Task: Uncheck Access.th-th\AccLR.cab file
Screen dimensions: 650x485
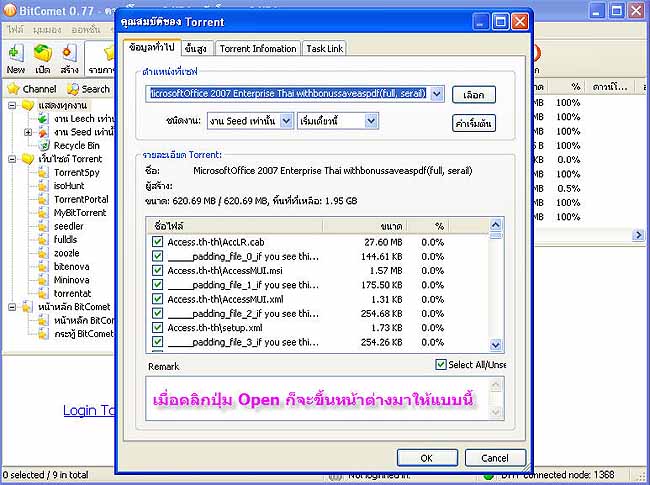Action: click(x=158, y=242)
